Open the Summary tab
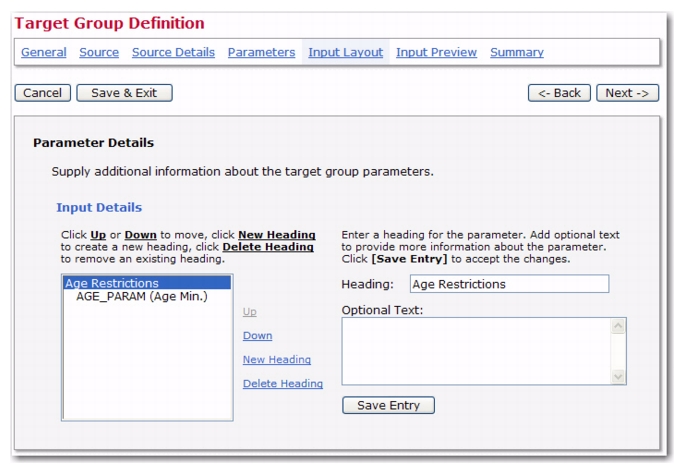Screen dimensions: 691x473 516,52
